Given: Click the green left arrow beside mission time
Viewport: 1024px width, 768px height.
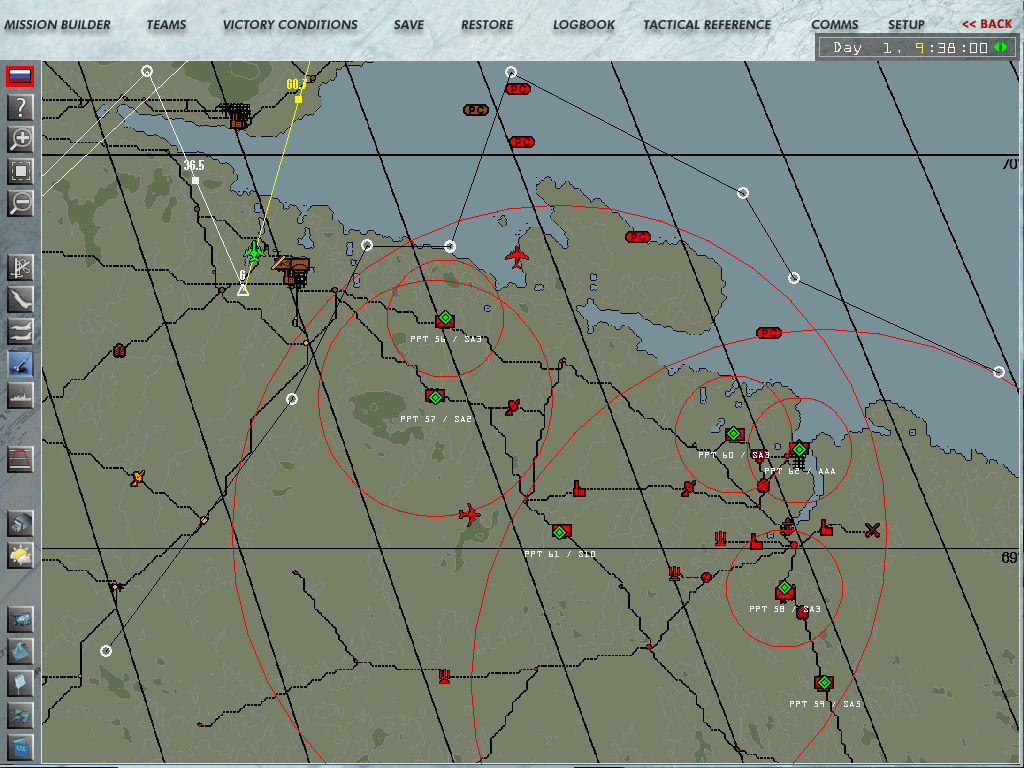Looking at the screenshot, I should tap(997, 47).
